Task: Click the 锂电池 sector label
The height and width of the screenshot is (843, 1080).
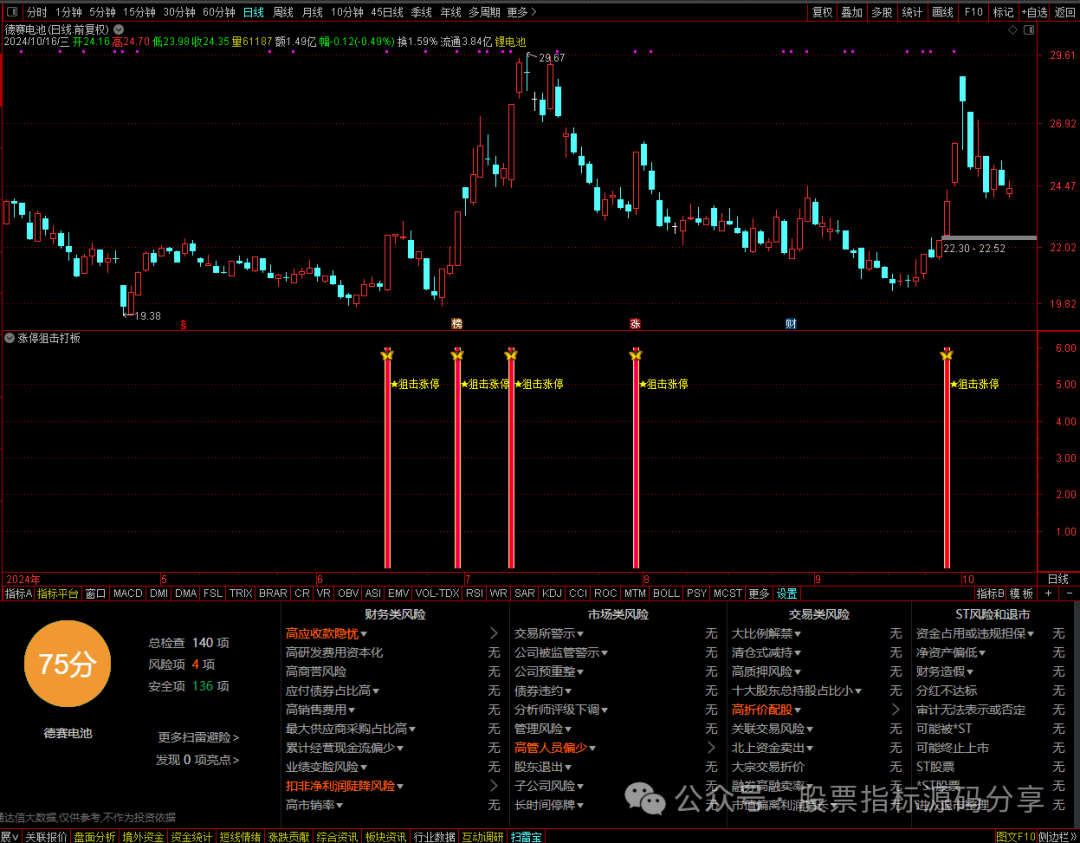Action: tap(510, 42)
